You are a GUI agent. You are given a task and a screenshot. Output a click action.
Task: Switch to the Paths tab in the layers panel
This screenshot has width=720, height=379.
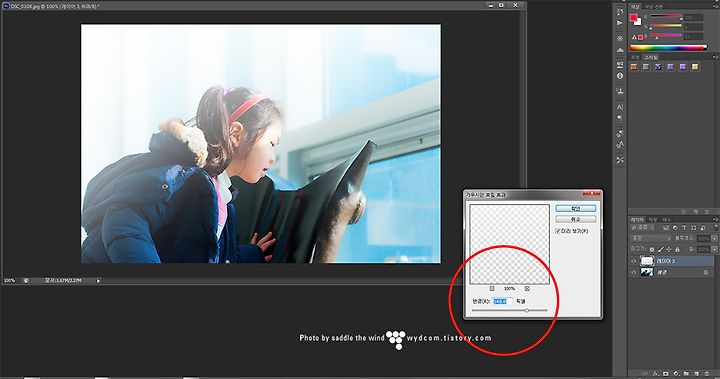(667, 220)
